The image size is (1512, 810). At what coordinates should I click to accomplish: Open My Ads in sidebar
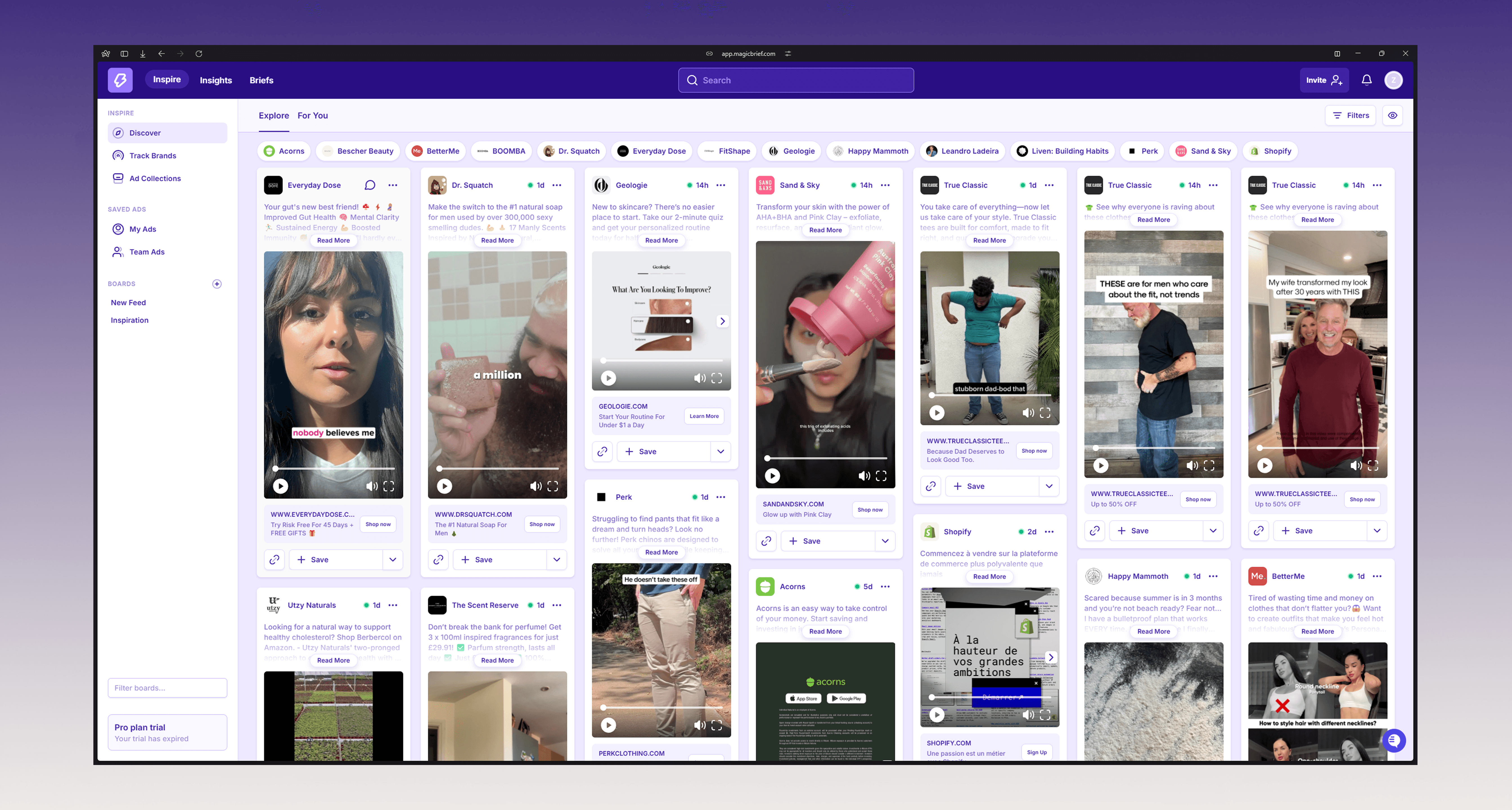tap(167, 229)
